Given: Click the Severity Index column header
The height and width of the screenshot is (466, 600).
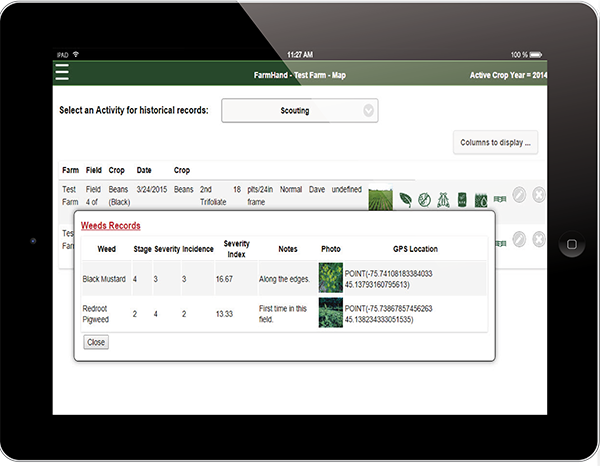Looking at the screenshot, I should click(236, 249).
